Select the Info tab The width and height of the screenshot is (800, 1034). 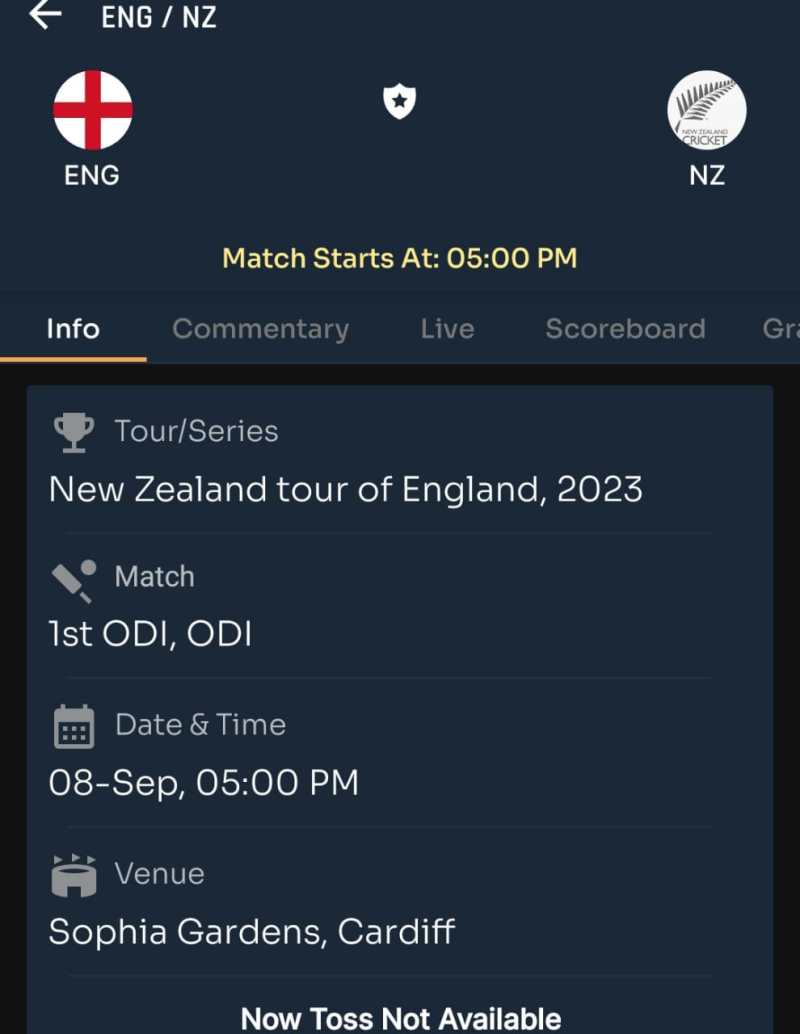[73, 329]
